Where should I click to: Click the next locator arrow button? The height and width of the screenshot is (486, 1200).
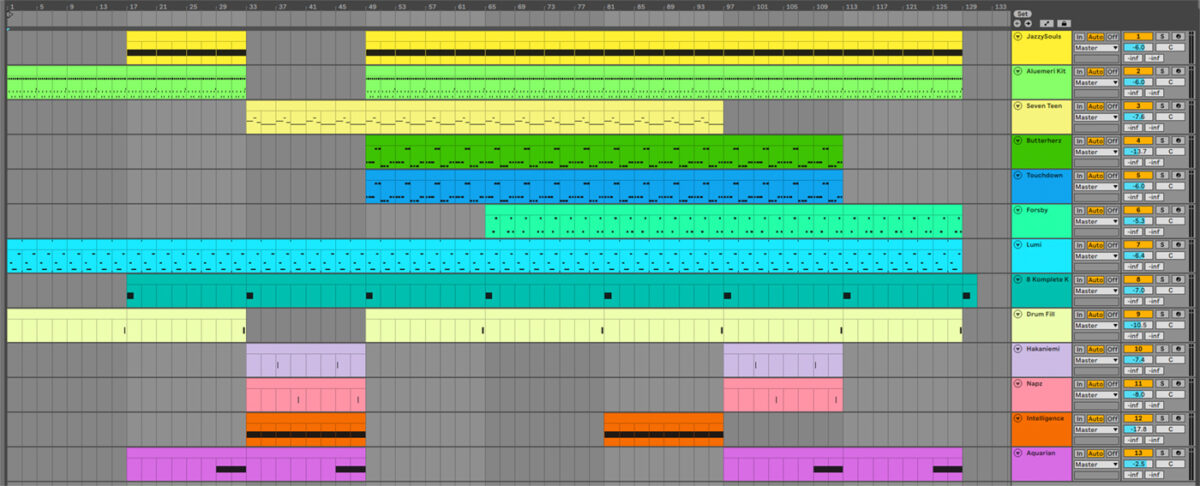[1028, 23]
